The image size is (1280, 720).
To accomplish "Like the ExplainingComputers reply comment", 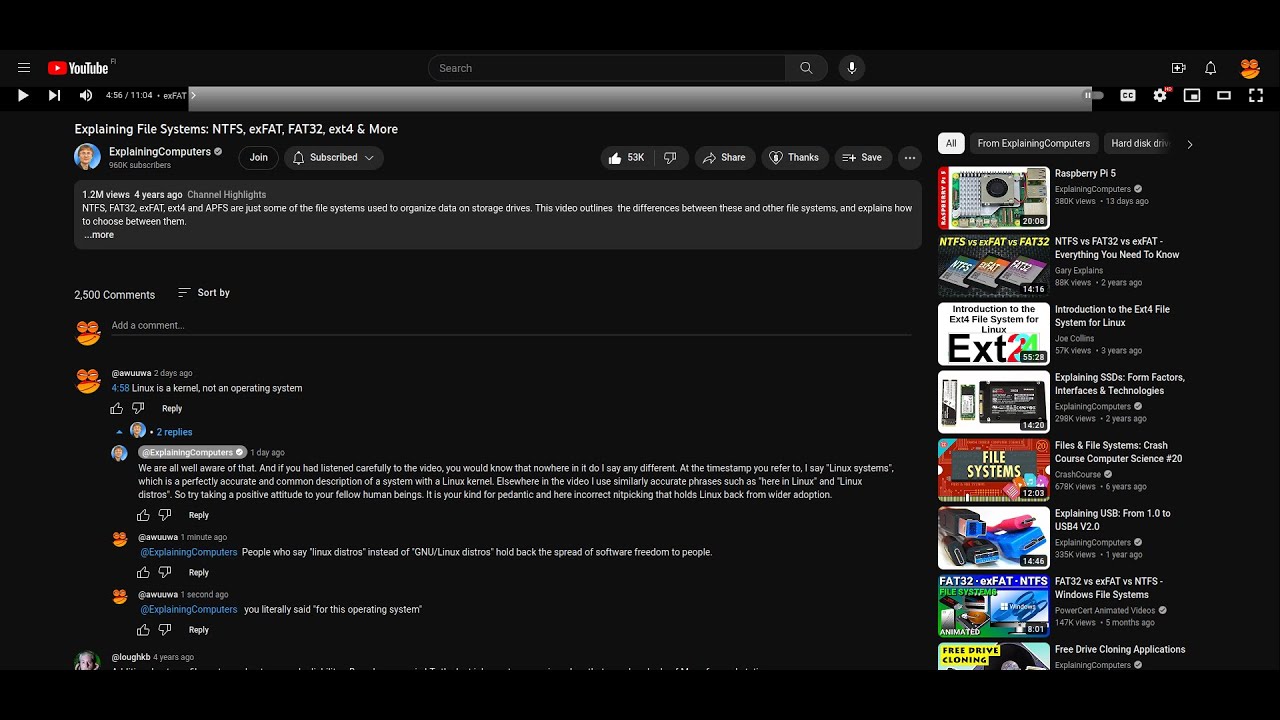I will click(x=143, y=515).
